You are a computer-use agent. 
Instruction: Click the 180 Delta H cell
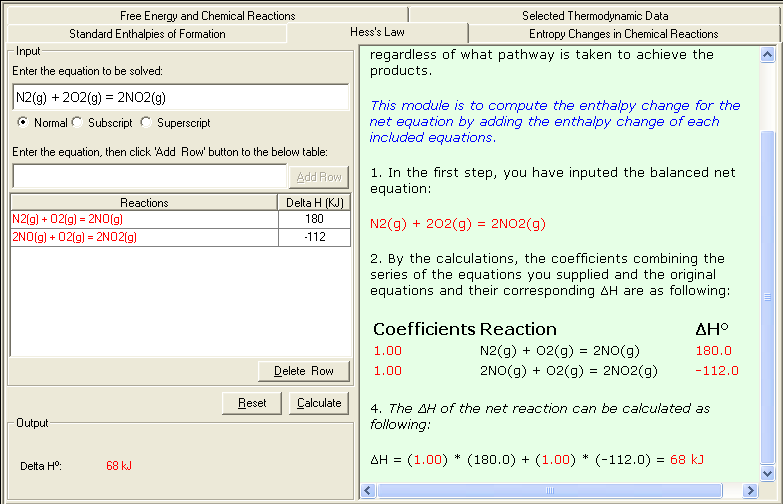click(x=314, y=219)
